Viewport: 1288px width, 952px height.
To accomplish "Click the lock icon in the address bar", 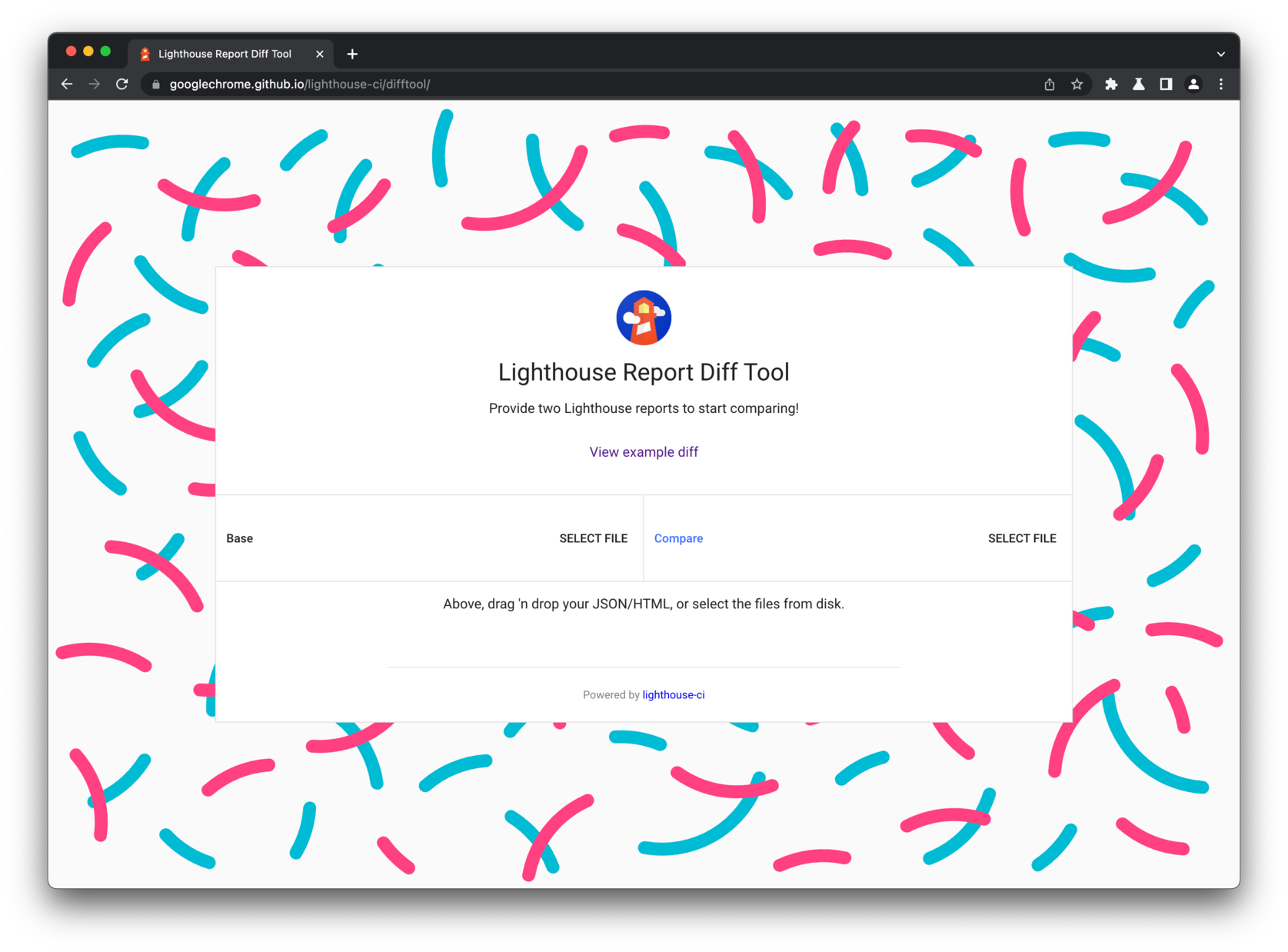I will pyautogui.click(x=156, y=85).
